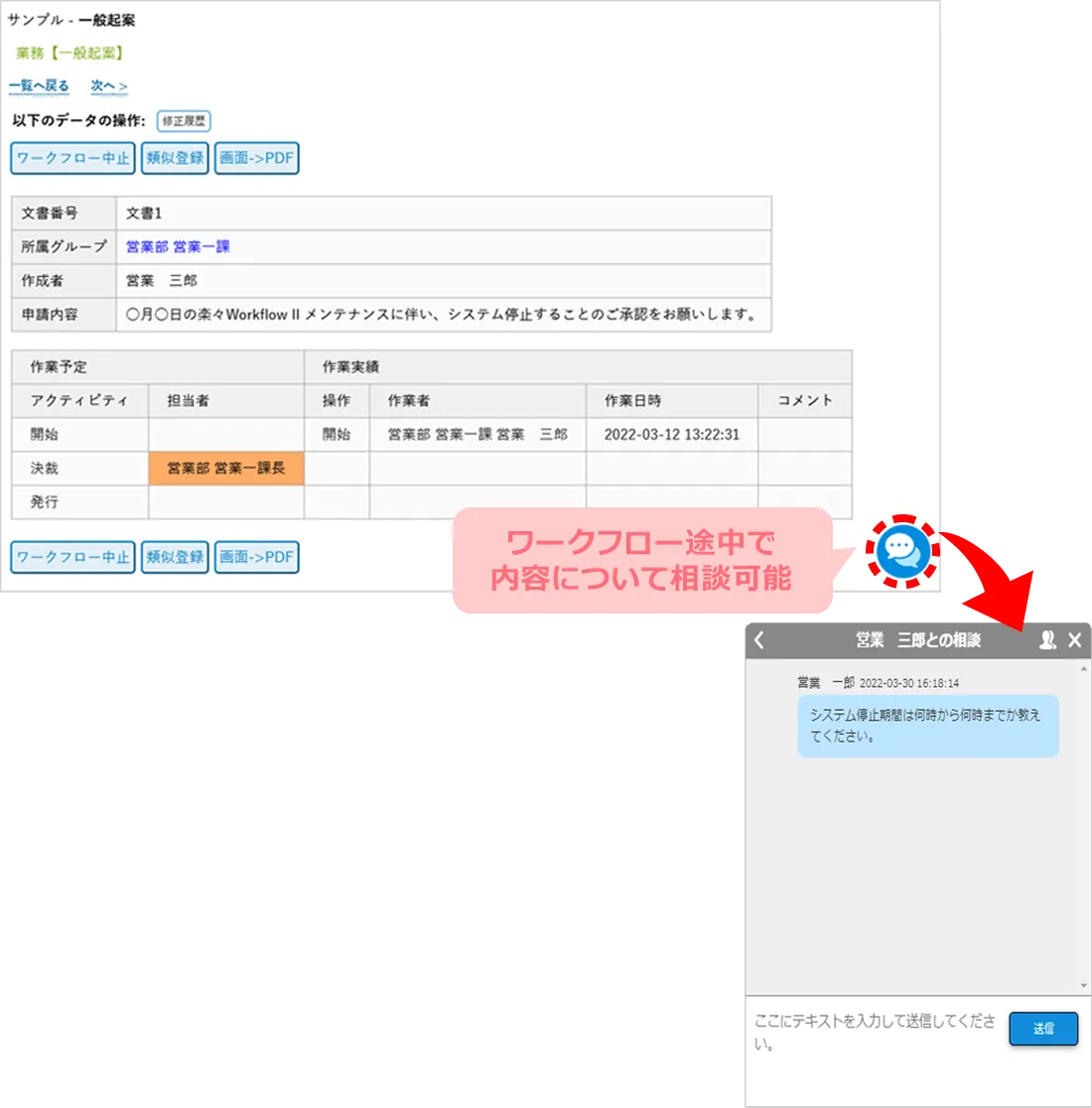
Task: Select the 文書1 document number value
Action: [x=144, y=213]
